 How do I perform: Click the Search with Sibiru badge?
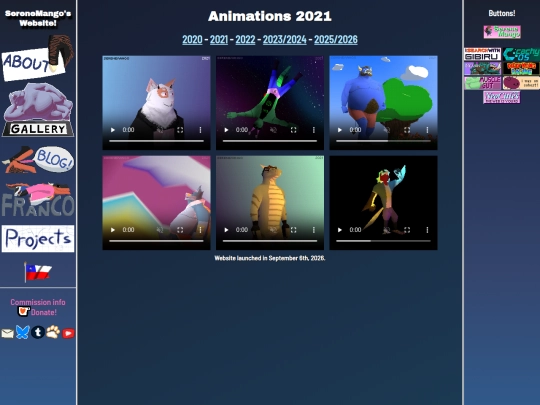click(482, 54)
